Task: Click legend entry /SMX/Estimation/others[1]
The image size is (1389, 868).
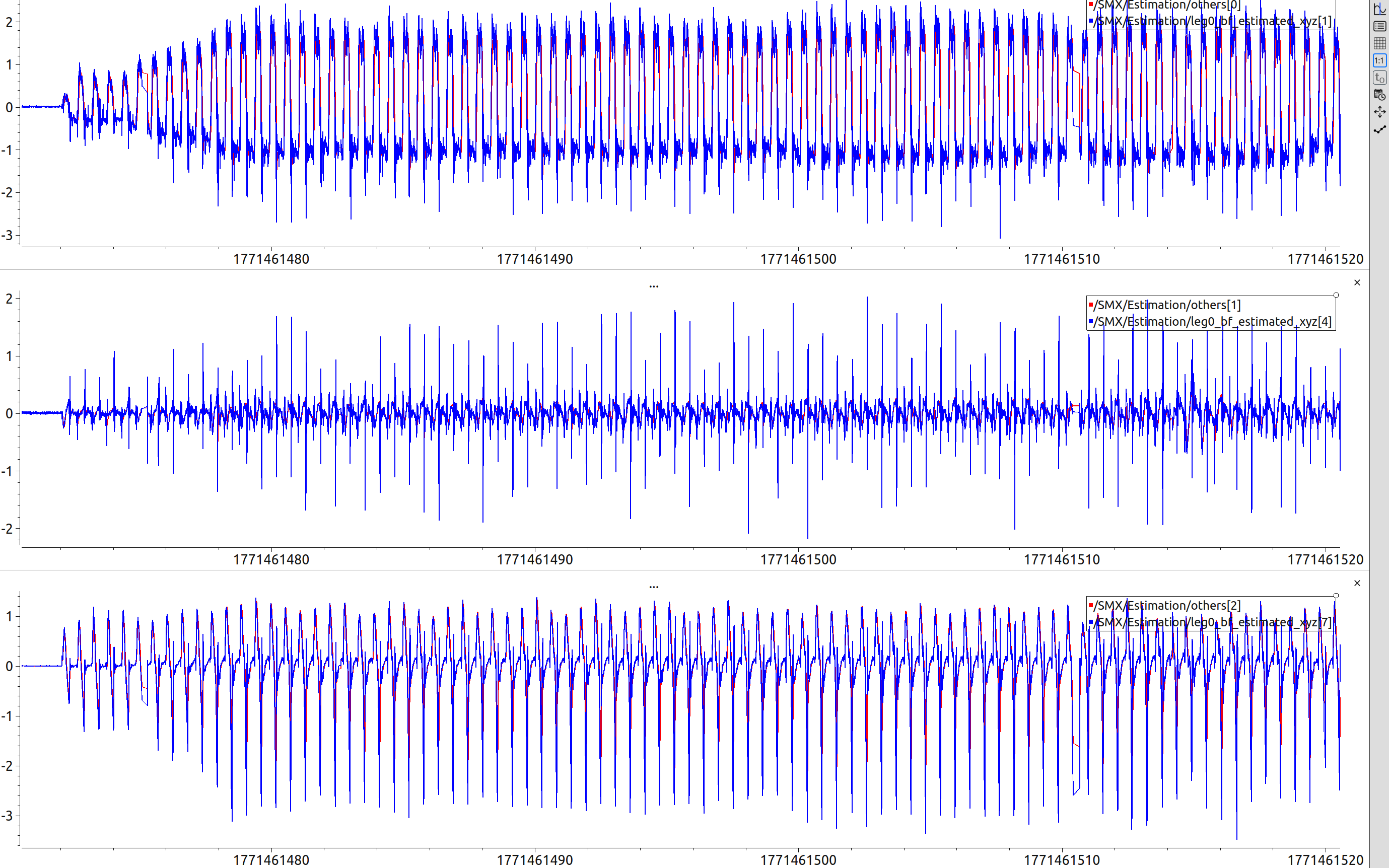Action: click(x=1167, y=305)
